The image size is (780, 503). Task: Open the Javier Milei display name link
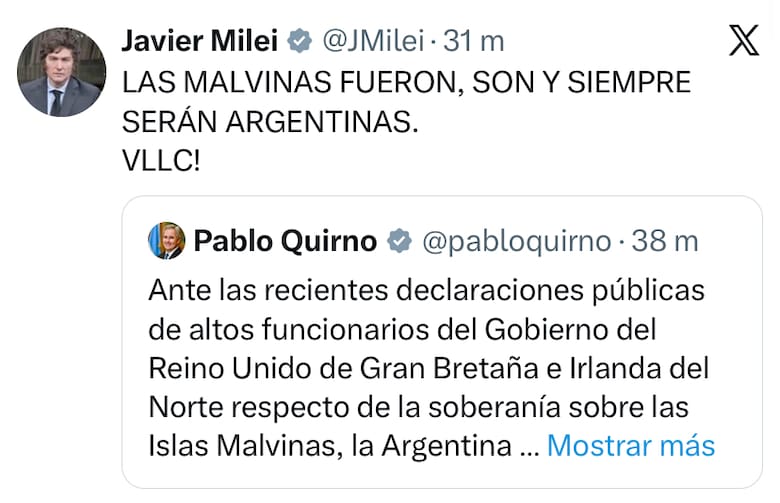(x=199, y=41)
